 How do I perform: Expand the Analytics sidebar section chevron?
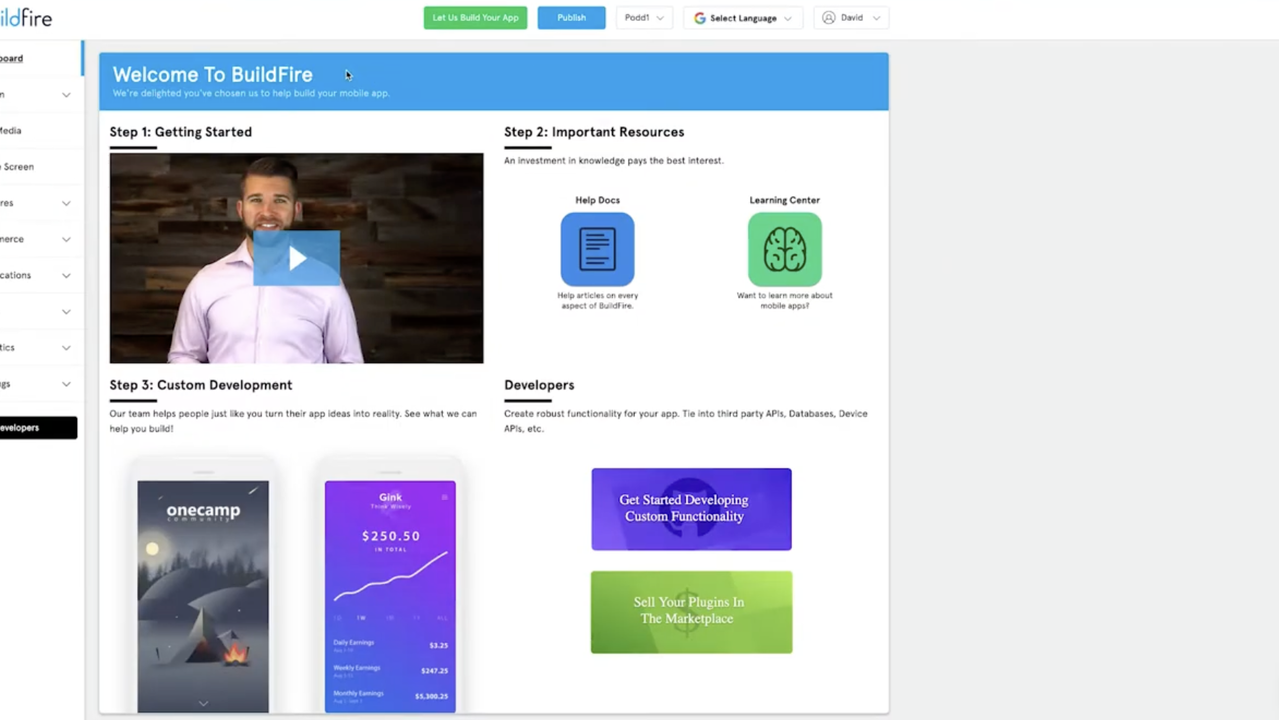[x=66, y=348]
